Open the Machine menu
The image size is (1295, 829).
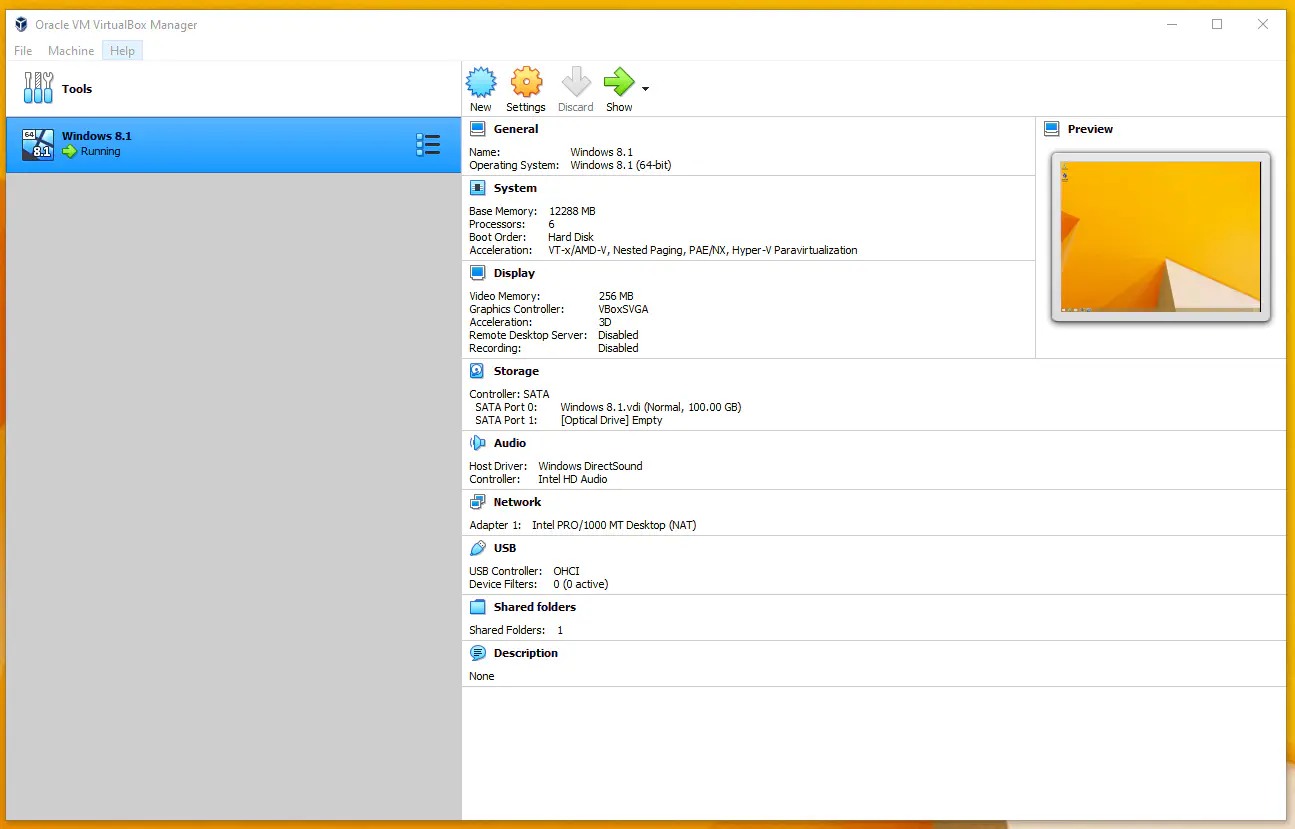pos(71,51)
